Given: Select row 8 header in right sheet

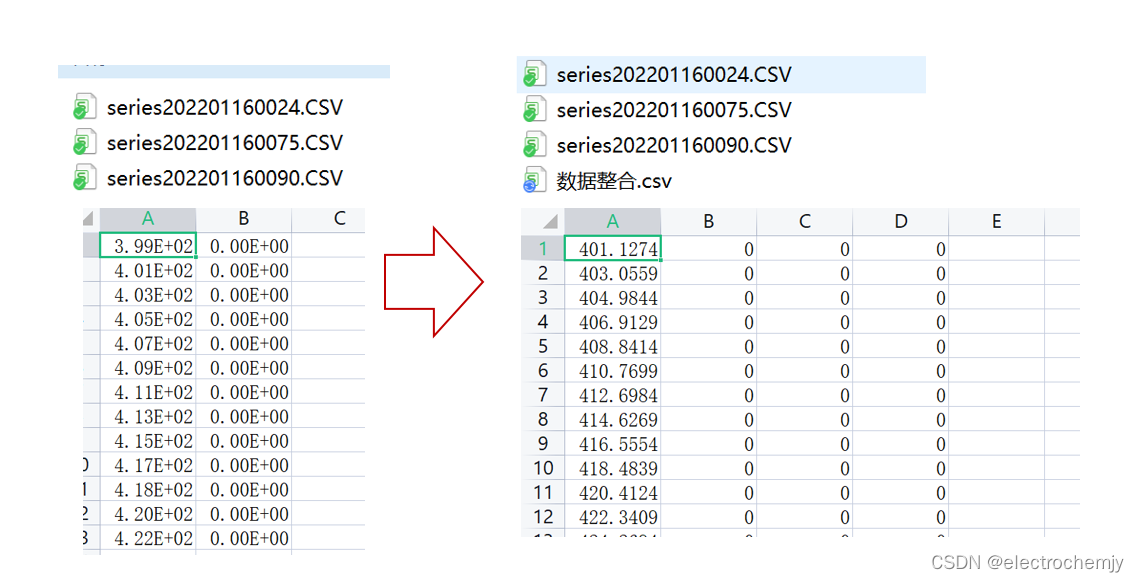Looking at the screenshot, I should point(543,419).
